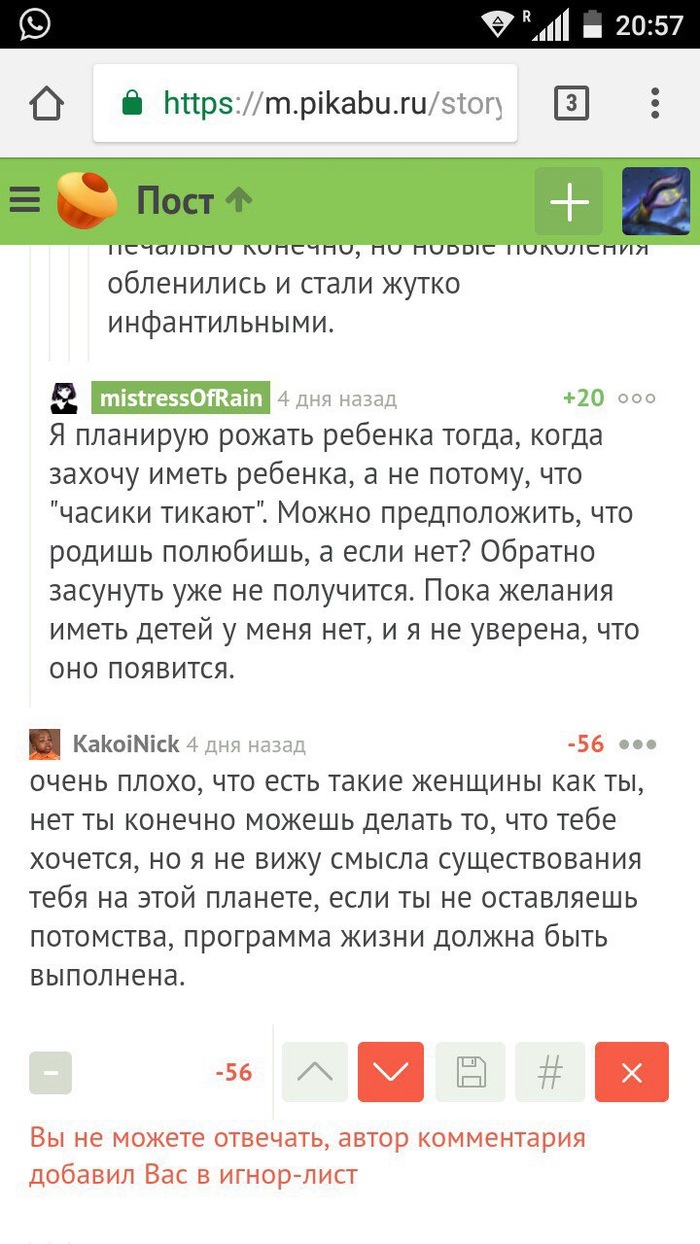Click the hash link icon for comment
Image resolution: width=700 pixels, height=1244 pixels.
point(550,1072)
